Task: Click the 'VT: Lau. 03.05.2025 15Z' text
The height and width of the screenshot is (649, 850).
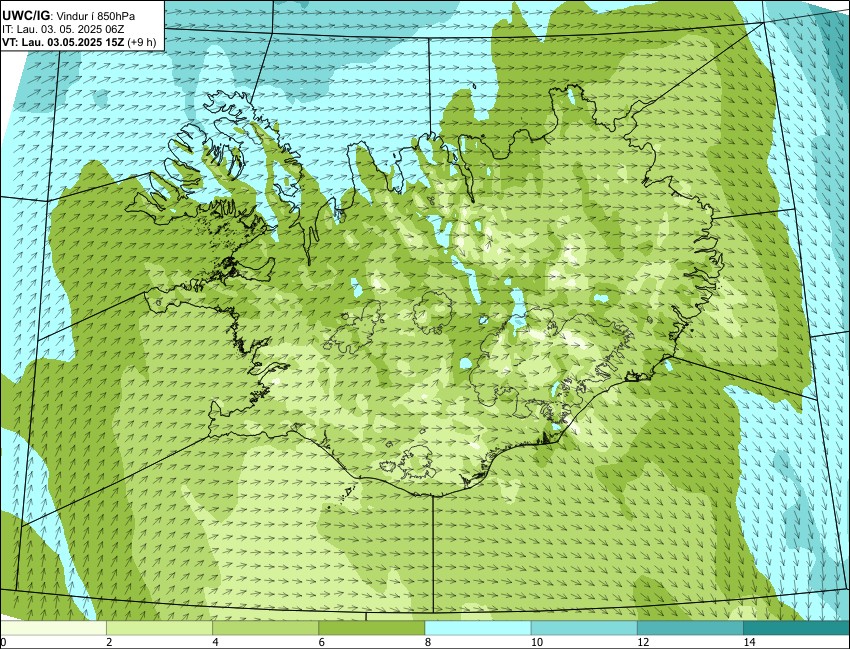Action: click(x=63, y=42)
